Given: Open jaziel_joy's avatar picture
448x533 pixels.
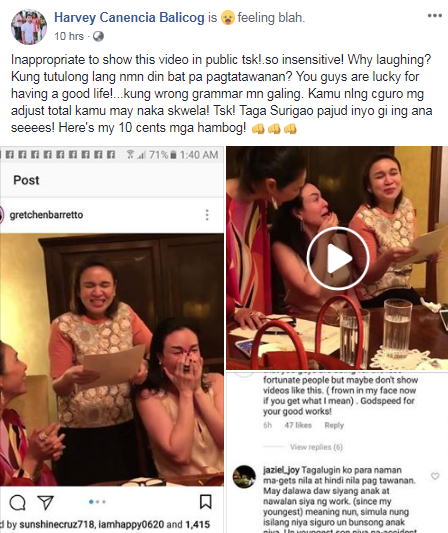Looking at the screenshot, I should [x=244, y=477].
